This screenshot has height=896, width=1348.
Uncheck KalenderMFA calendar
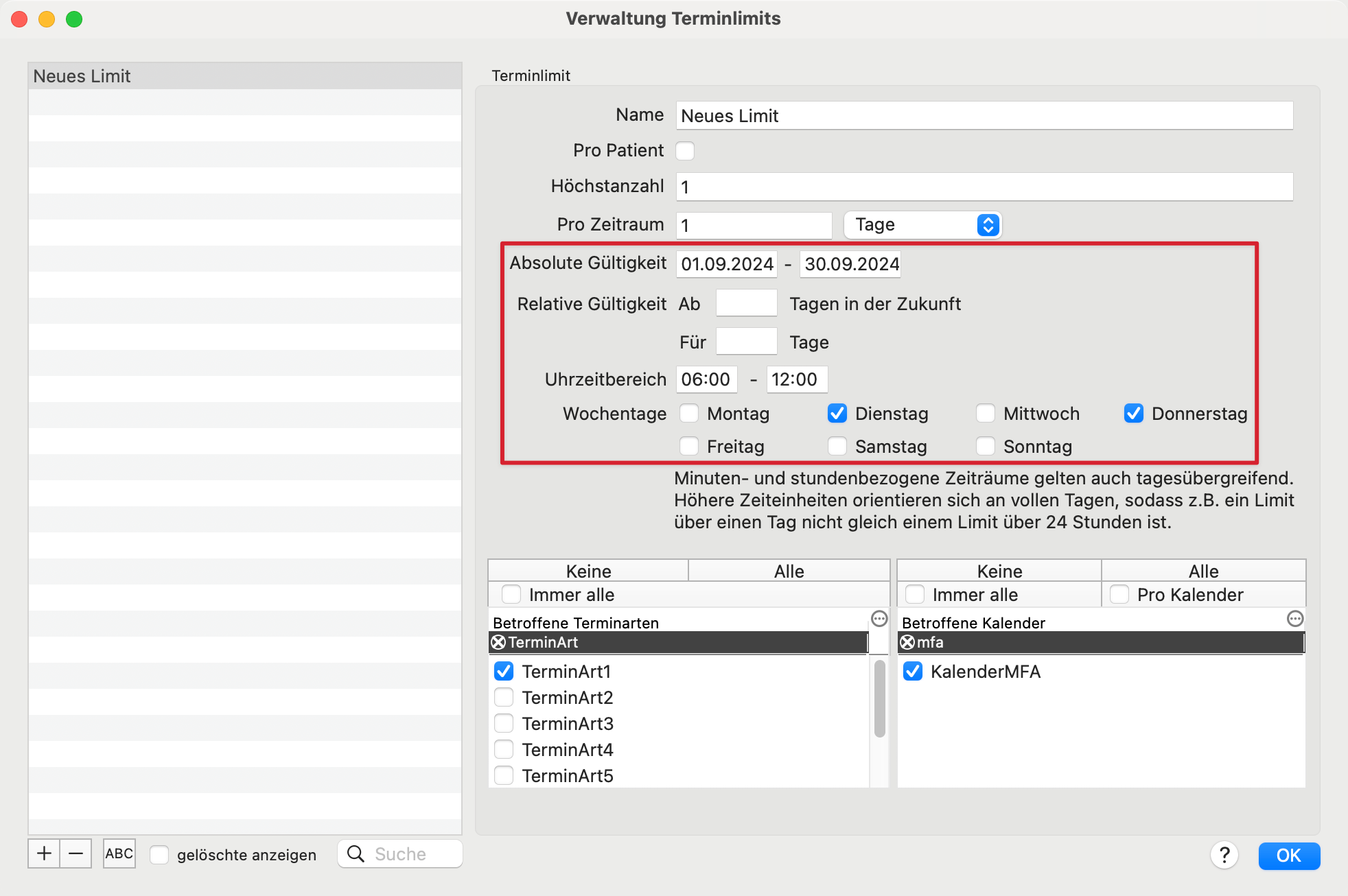coord(913,671)
